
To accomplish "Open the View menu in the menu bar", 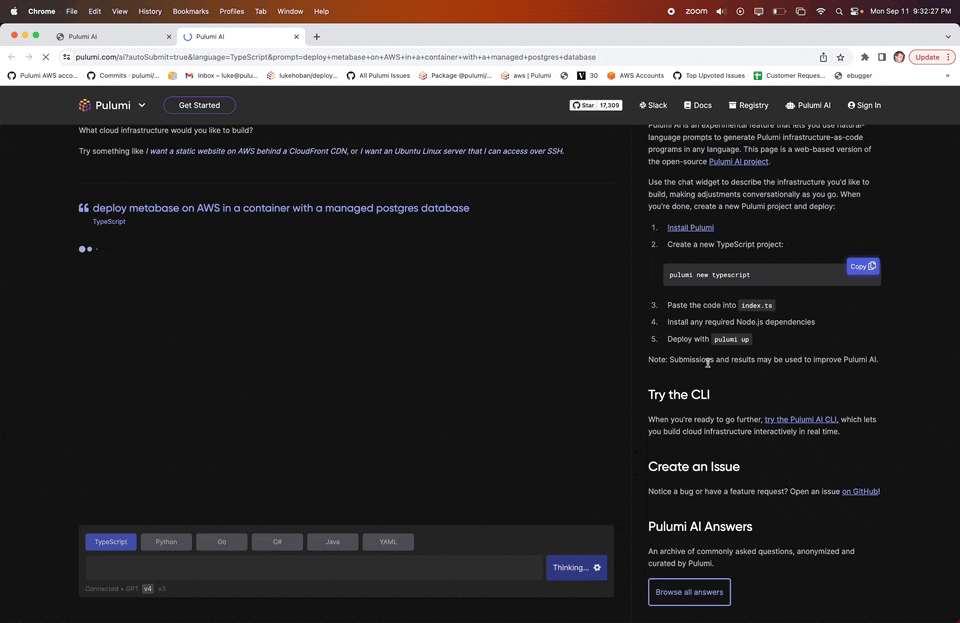I will (x=119, y=11).
